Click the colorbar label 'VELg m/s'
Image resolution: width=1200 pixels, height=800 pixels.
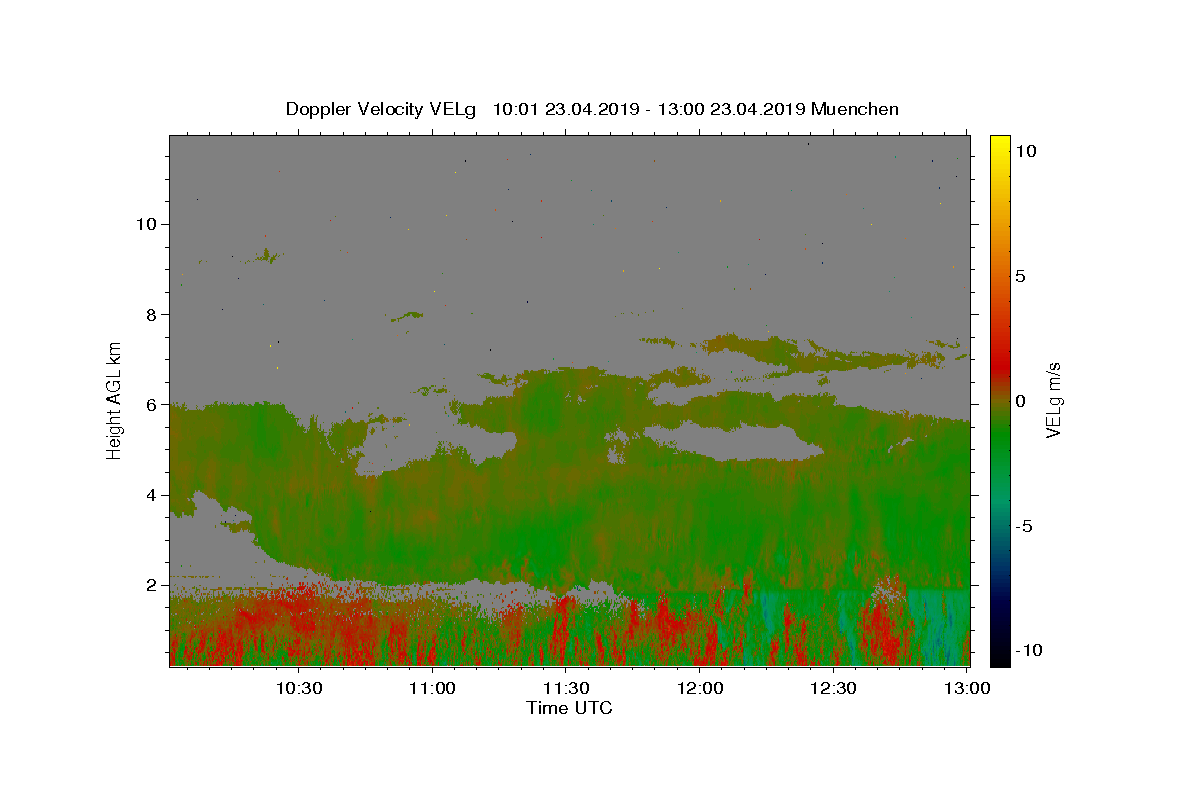[1053, 400]
